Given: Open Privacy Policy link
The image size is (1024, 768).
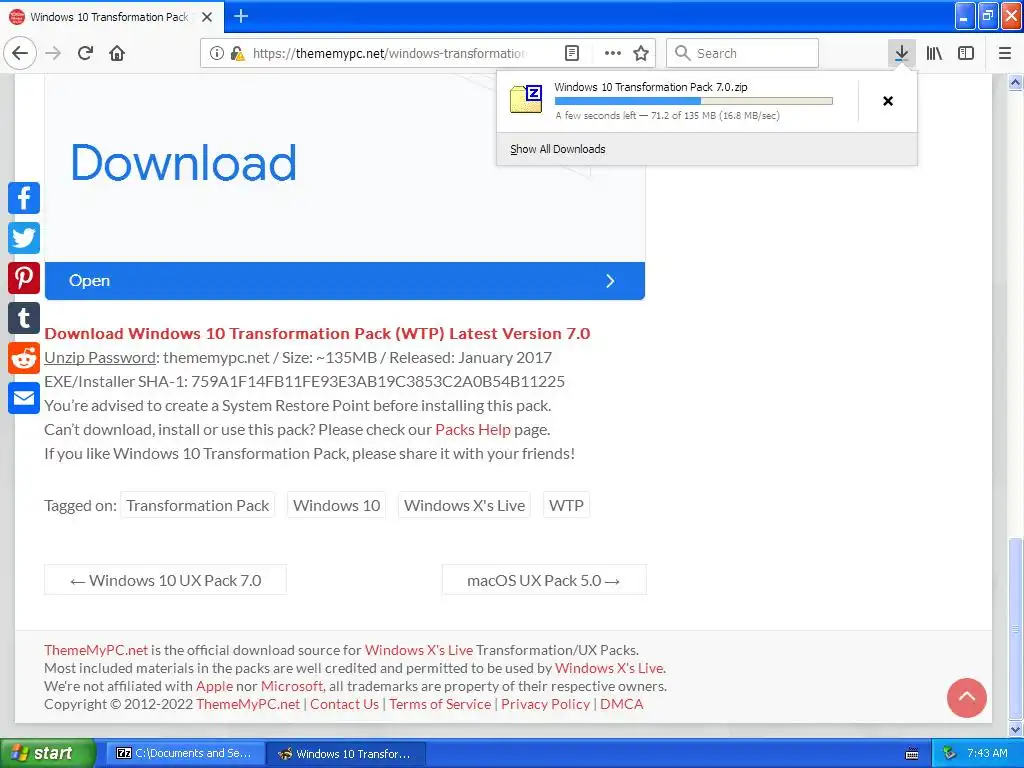Looking at the screenshot, I should (x=545, y=704).
